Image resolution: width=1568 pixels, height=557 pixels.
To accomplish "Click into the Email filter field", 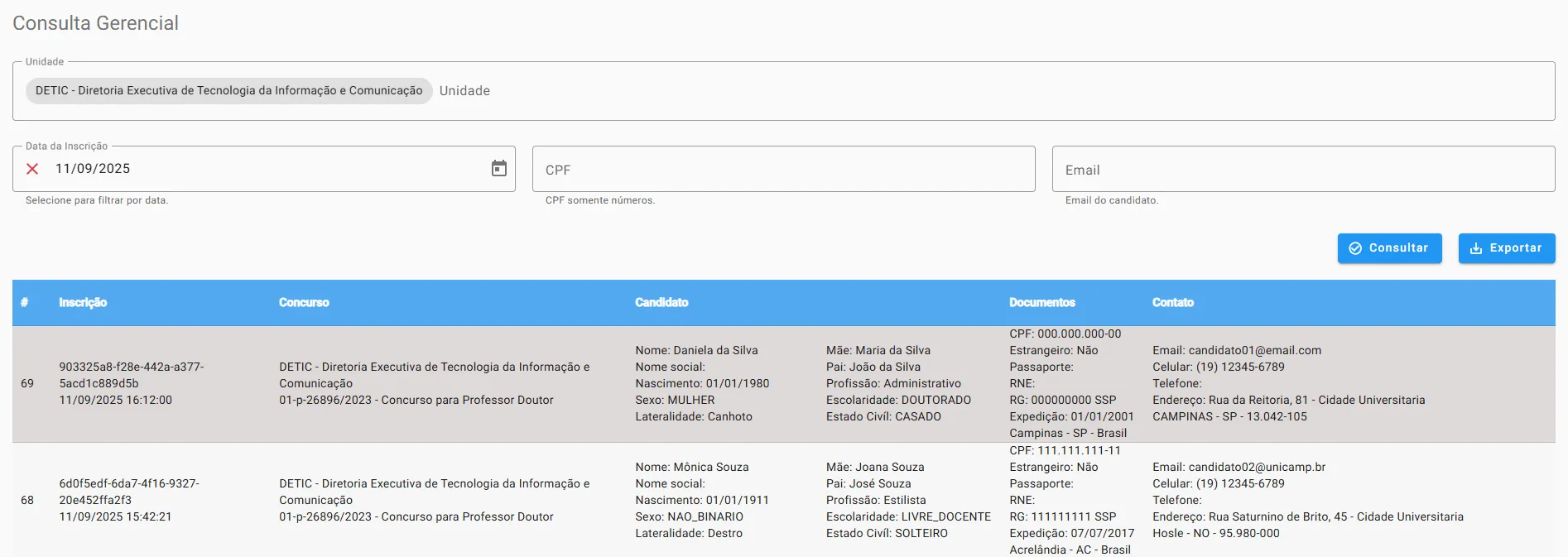I will (1302, 170).
